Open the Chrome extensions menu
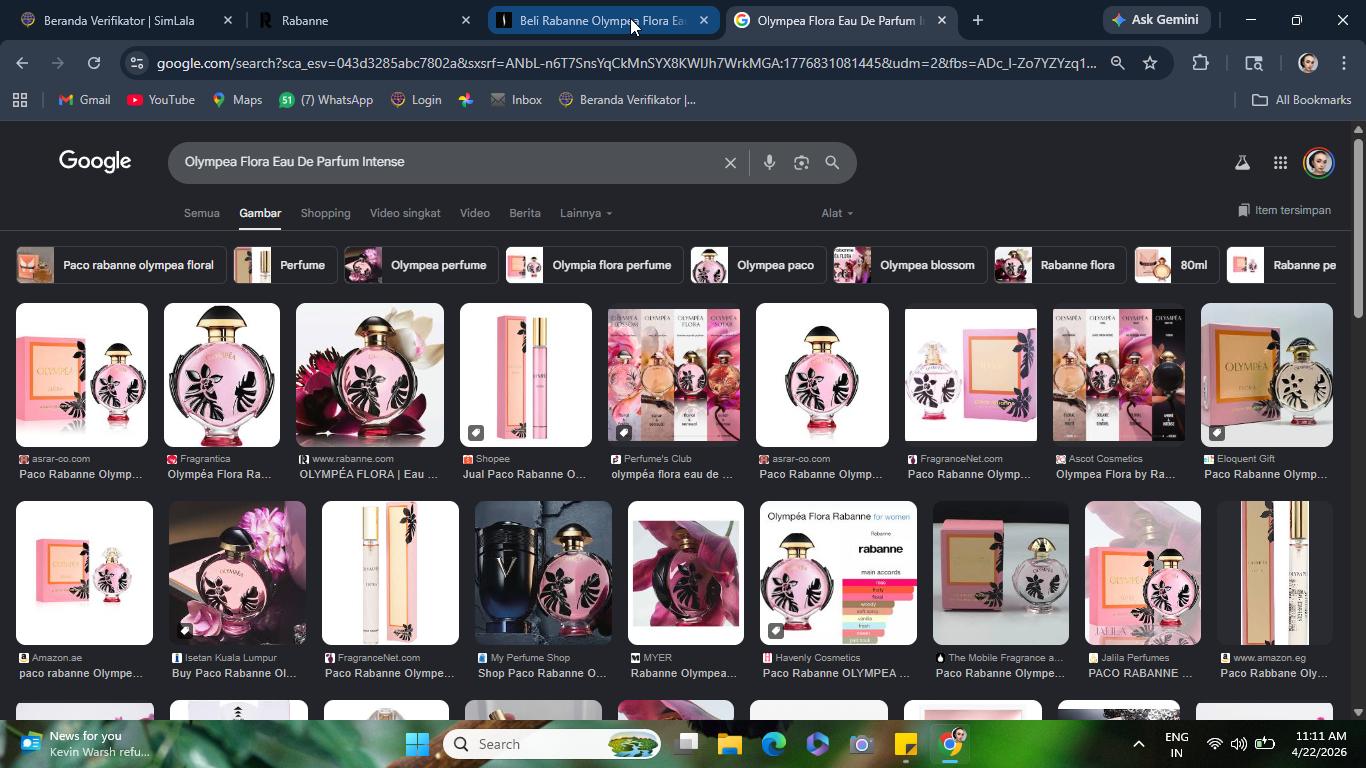Image resolution: width=1366 pixels, height=768 pixels. (1200, 63)
